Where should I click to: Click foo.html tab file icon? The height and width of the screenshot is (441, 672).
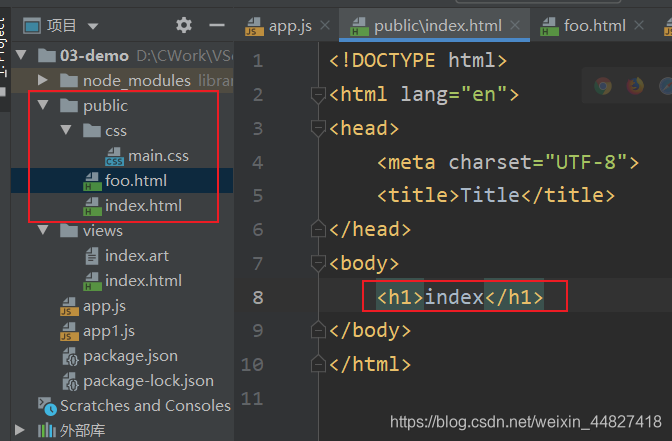tap(549, 27)
